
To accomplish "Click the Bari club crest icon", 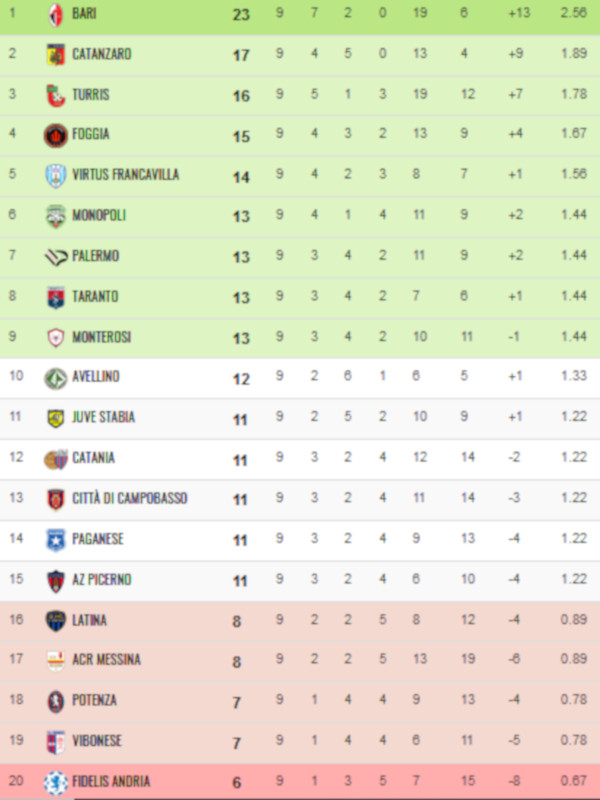I will (x=55, y=14).
